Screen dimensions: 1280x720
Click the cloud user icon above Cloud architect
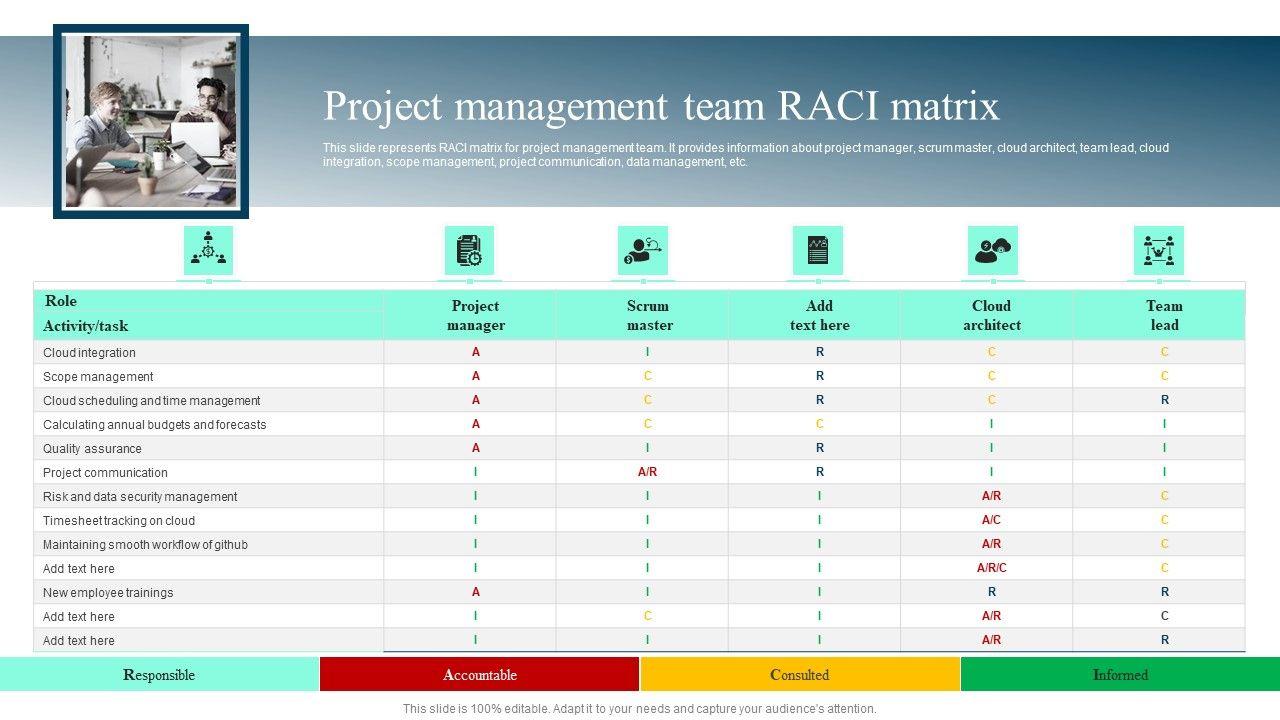coord(993,250)
